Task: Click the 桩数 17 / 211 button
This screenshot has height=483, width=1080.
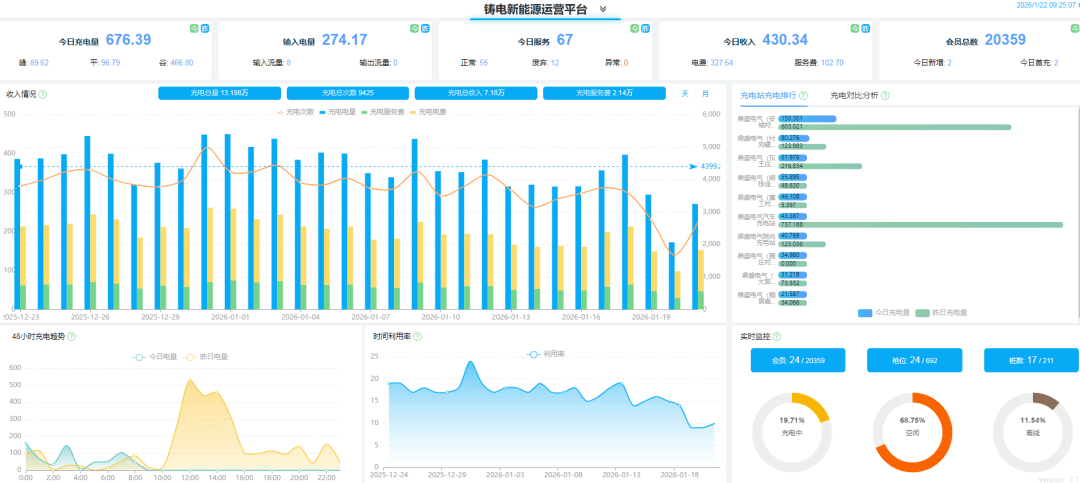Action: point(1031,360)
